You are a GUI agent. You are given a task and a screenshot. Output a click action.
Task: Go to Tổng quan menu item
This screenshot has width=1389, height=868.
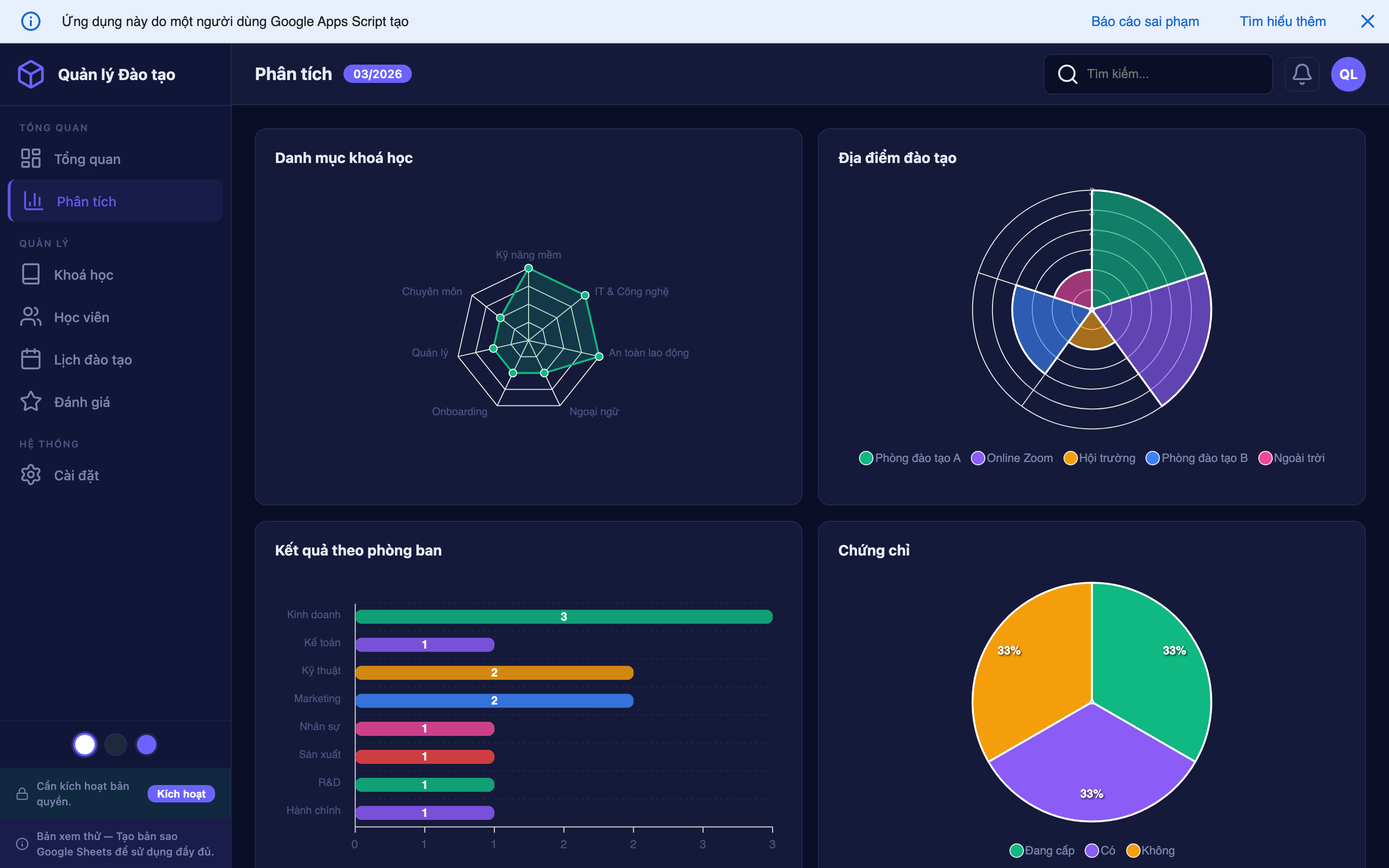tap(87, 159)
